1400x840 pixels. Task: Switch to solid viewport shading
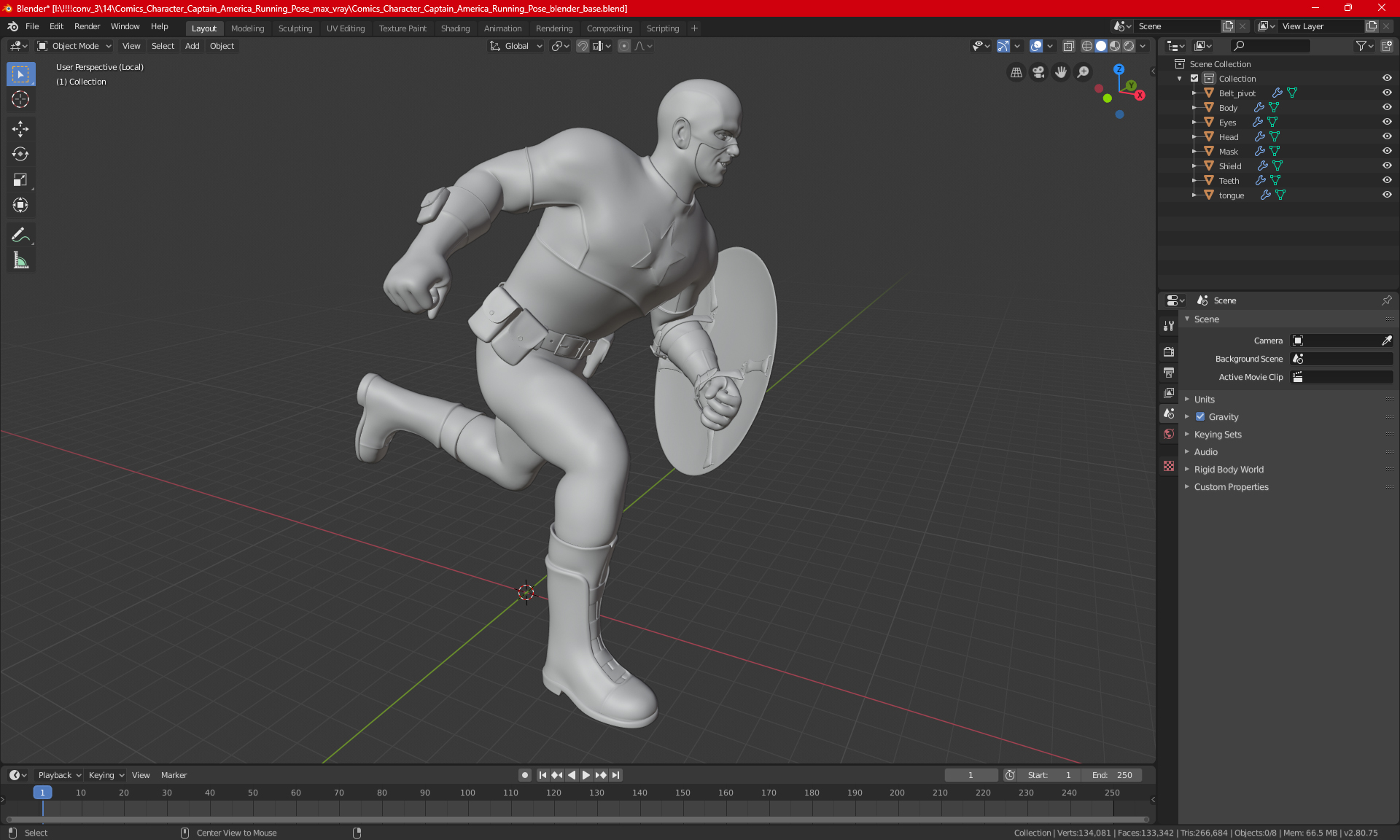(1101, 46)
